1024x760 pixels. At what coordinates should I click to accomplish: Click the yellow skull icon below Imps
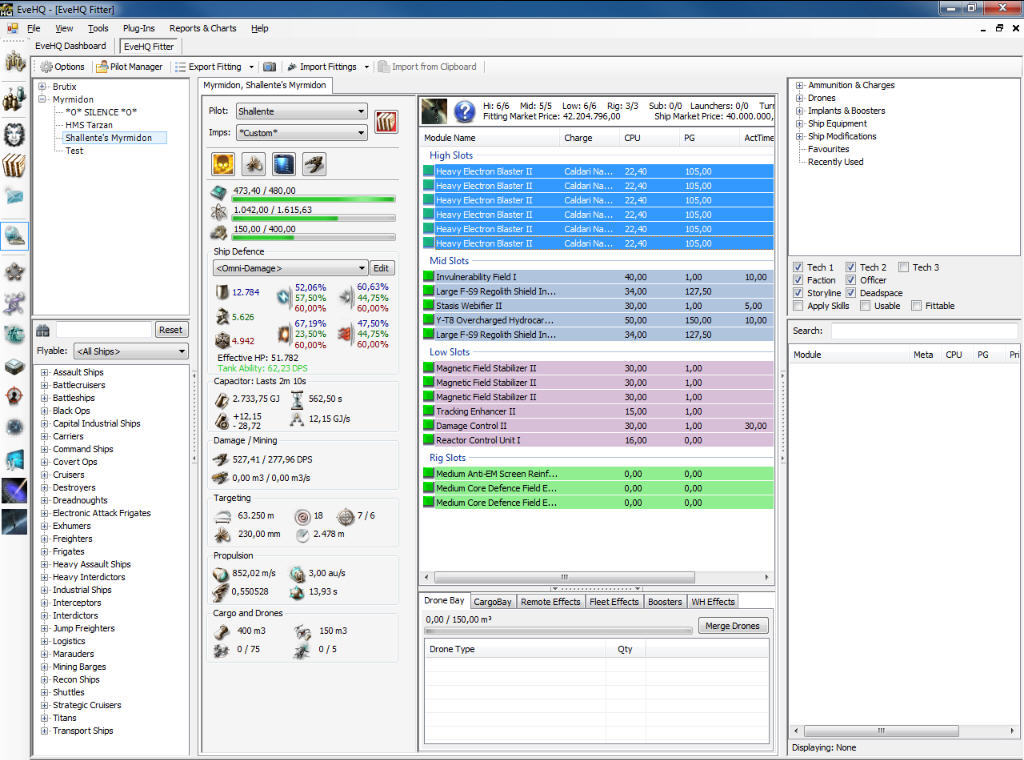pyautogui.click(x=223, y=164)
